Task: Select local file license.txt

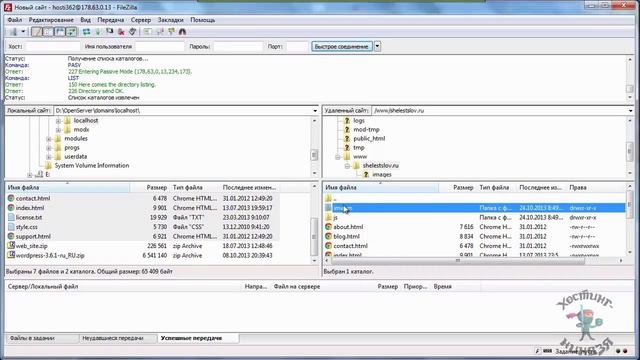Action: point(29,218)
